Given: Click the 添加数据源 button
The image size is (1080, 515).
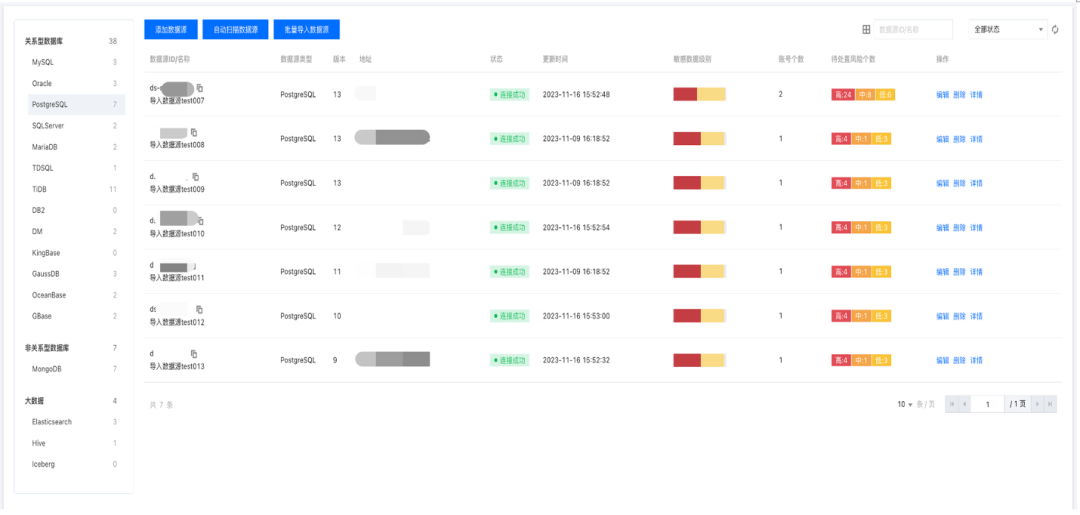Looking at the screenshot, I should click(x=171, y=30).
